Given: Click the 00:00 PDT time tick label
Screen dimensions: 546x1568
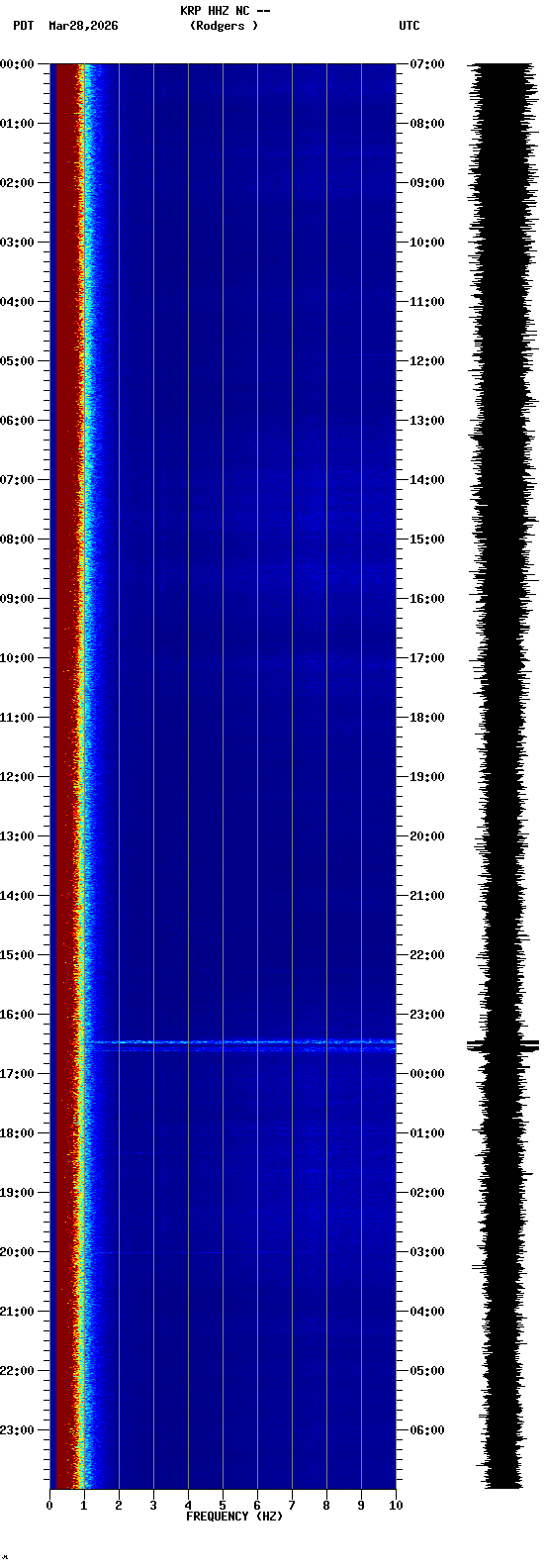Looking at the screenshot, I should (18, 64).
